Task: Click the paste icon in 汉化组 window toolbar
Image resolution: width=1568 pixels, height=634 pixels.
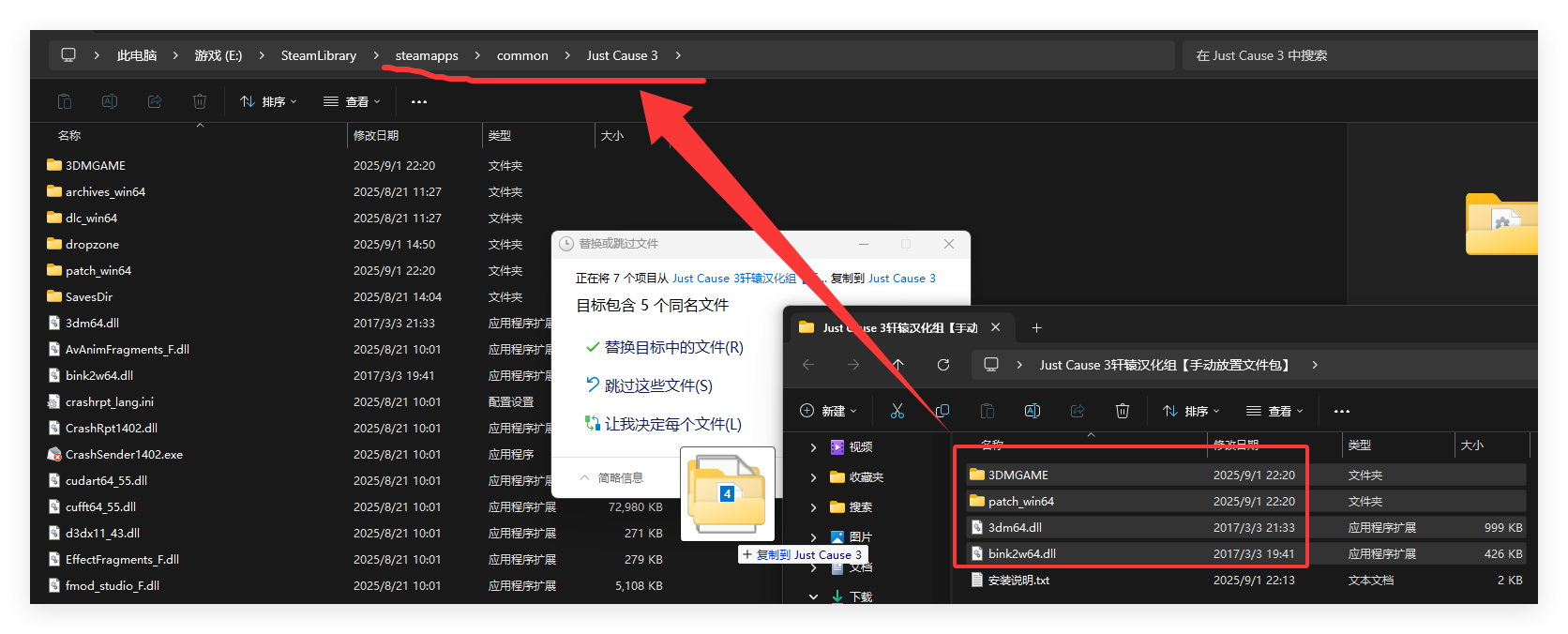Action: [x=988, y=411]
